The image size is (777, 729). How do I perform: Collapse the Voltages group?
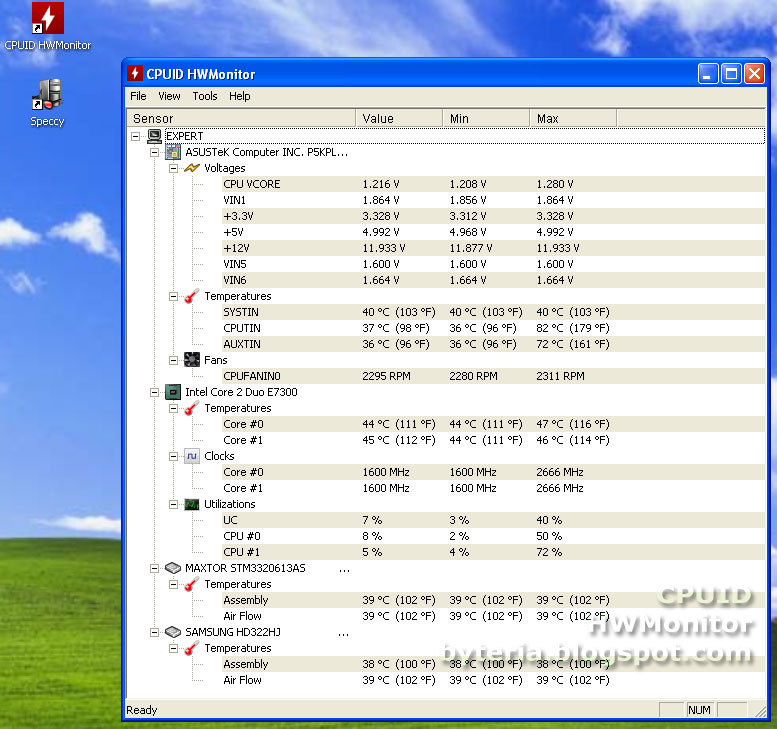point(173,168)
